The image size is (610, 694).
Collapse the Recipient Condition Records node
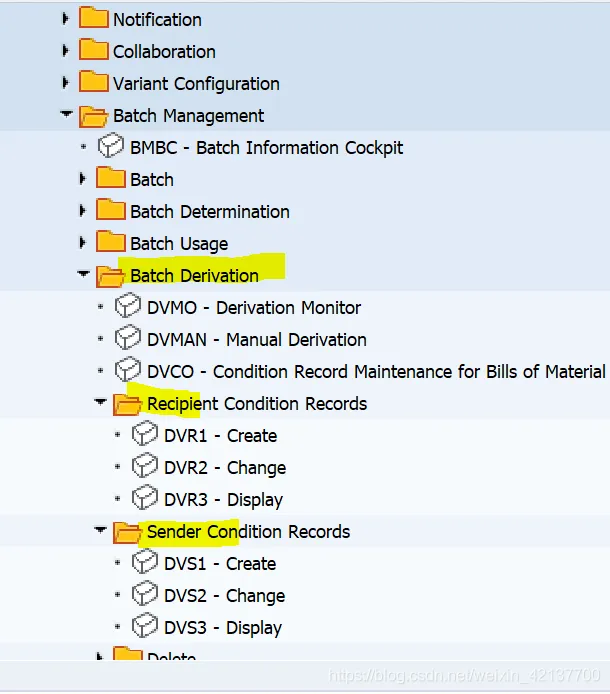click(100, 403)
